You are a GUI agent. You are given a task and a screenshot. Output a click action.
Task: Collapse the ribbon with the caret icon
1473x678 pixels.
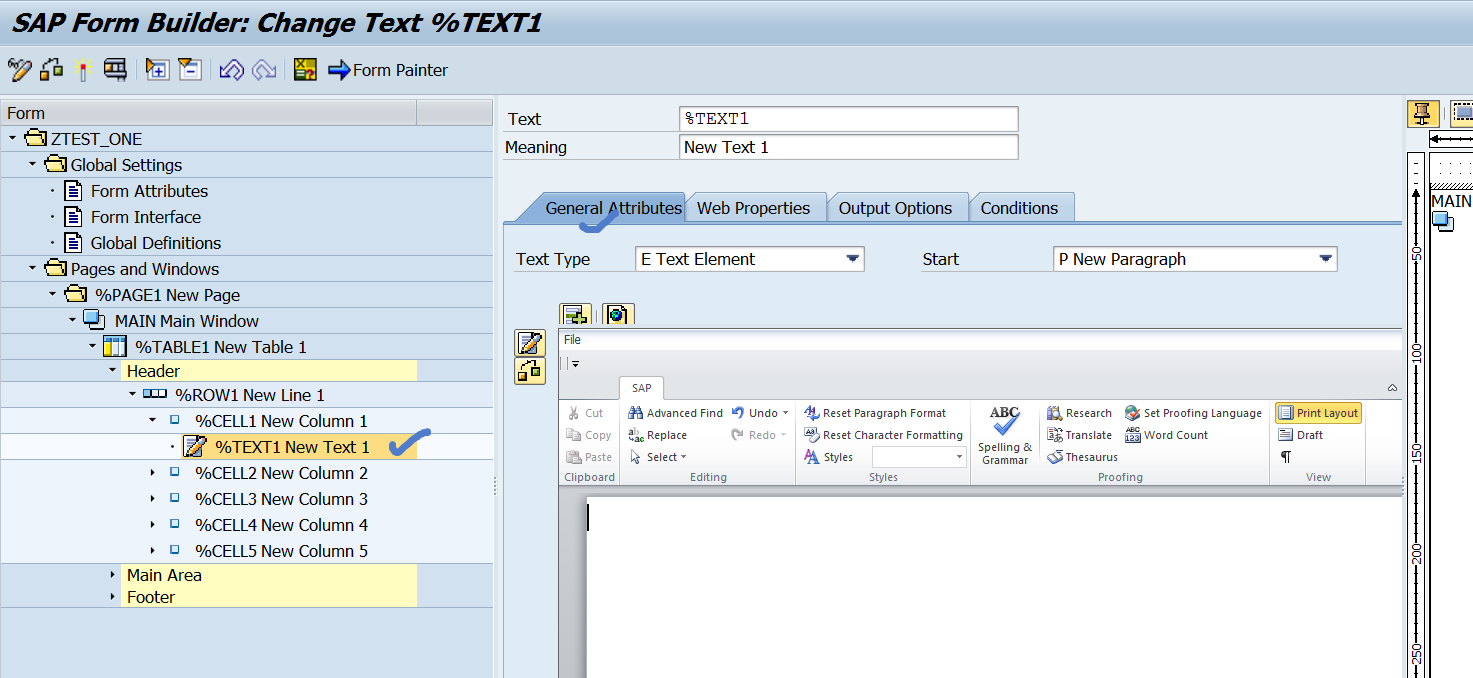pos(1392,388)
